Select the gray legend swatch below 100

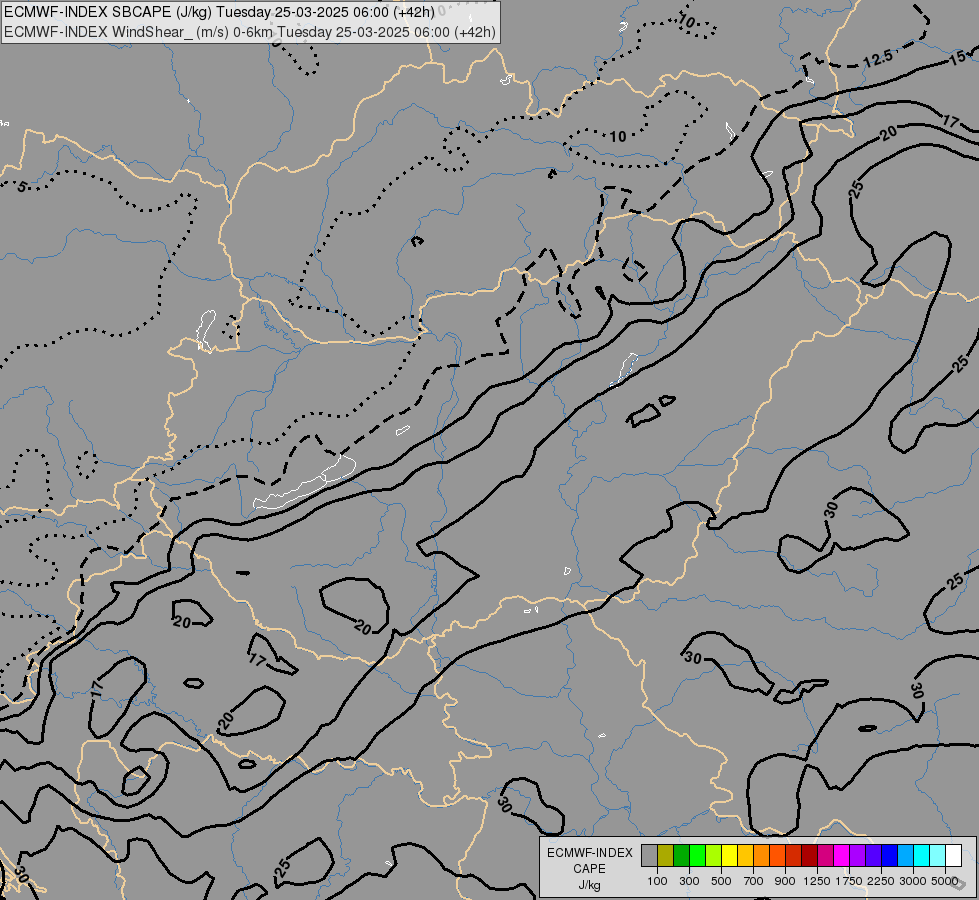pos(649,855)
